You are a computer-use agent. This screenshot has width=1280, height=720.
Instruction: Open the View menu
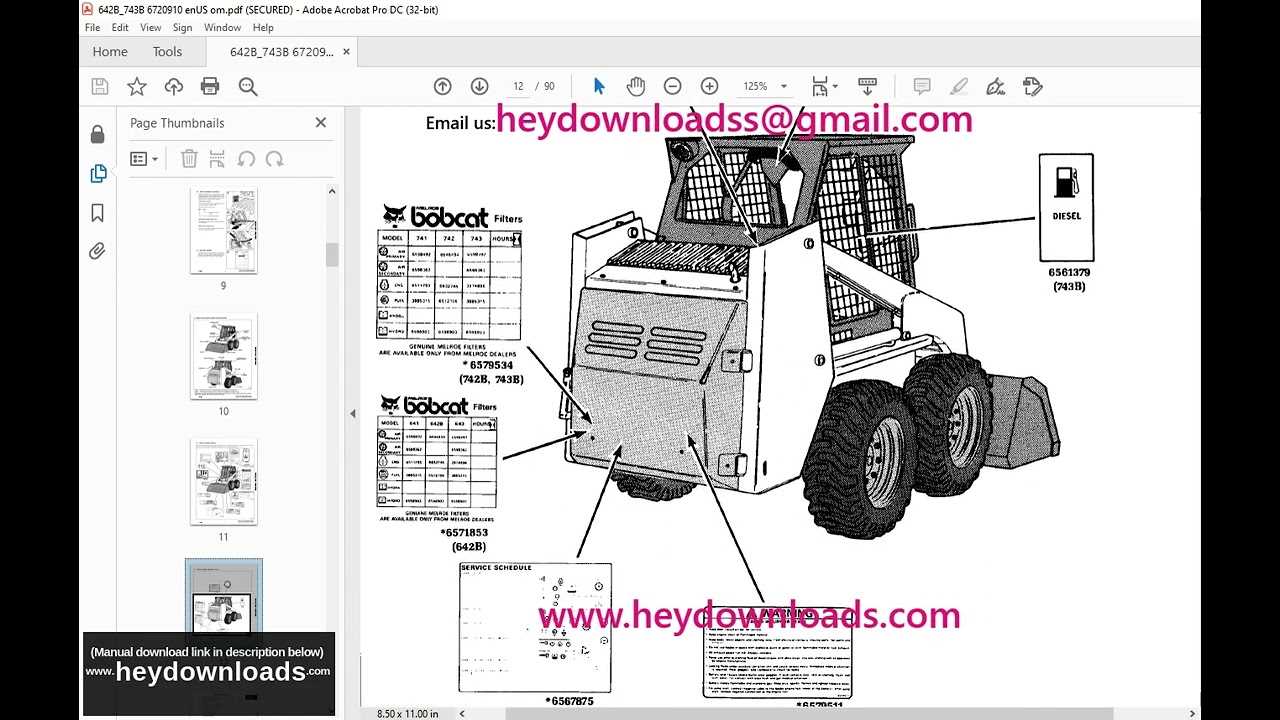151,28
